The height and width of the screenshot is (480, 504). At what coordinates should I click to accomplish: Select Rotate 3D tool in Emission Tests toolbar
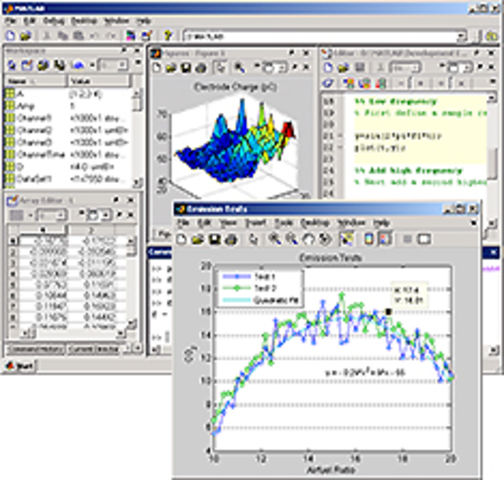(x=325, y=239)
